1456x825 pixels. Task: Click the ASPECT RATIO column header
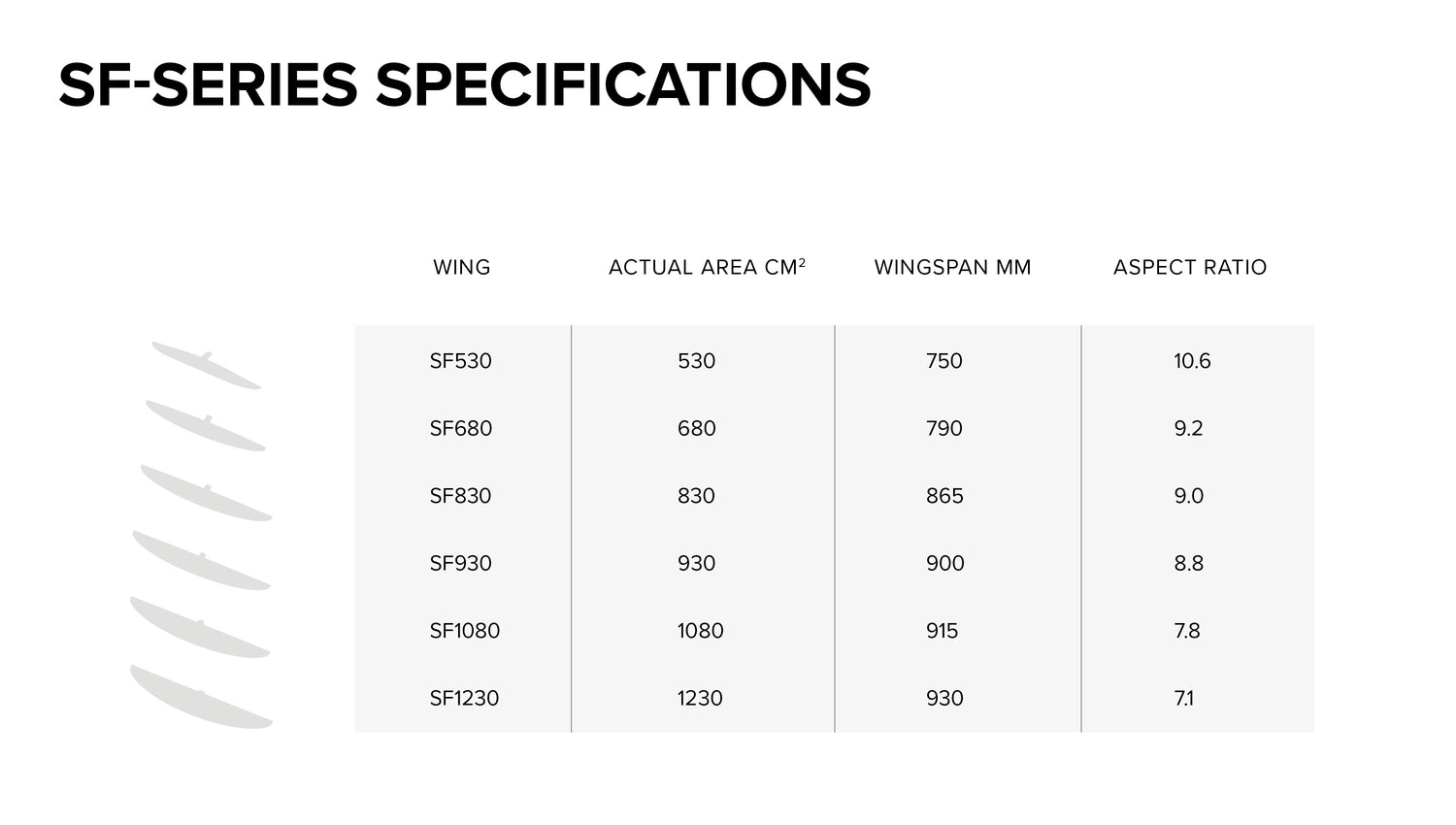click(x=1190, y=267)
